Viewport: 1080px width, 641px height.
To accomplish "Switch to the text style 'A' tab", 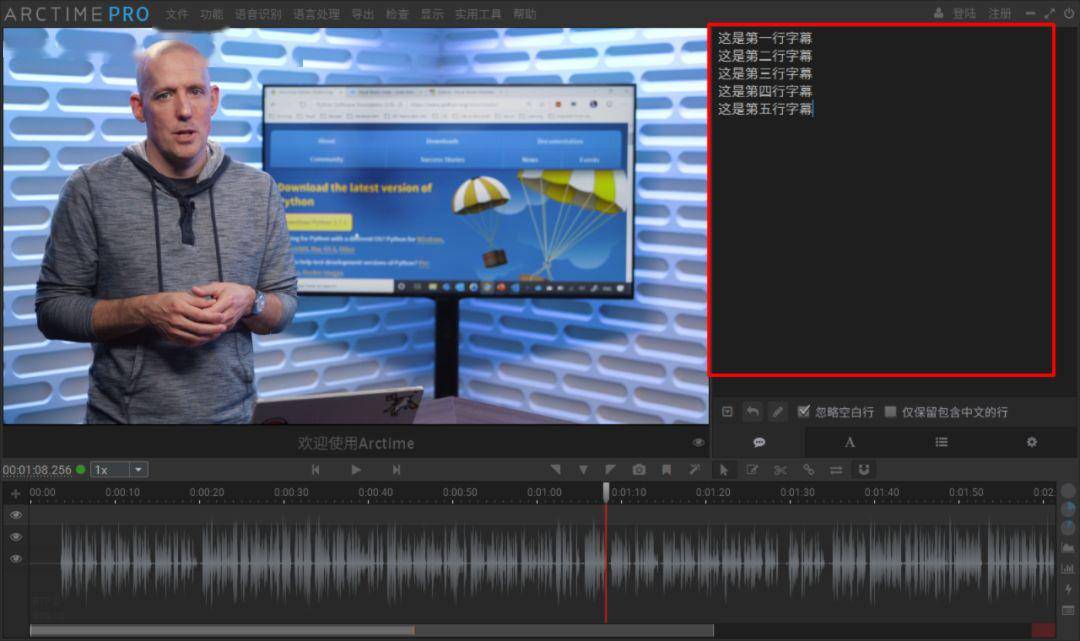I will click(850, 442).
